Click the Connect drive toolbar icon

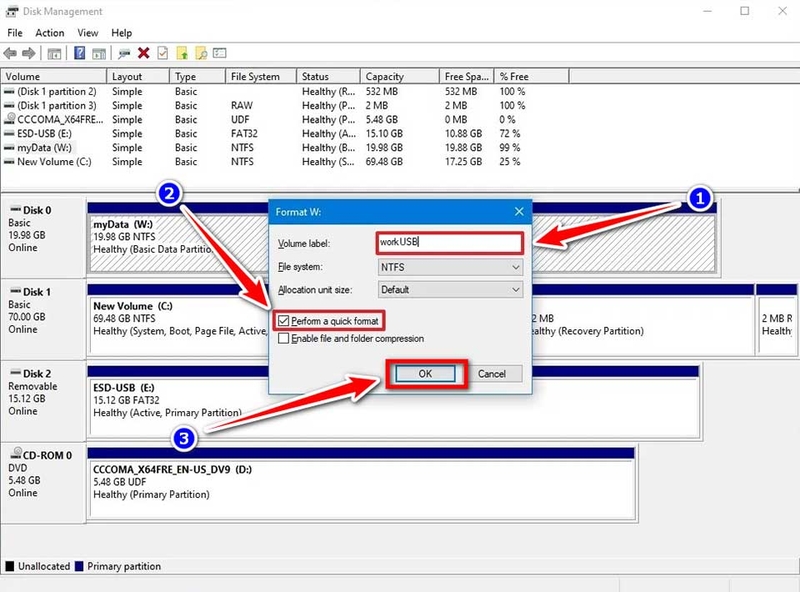point(124,53)
